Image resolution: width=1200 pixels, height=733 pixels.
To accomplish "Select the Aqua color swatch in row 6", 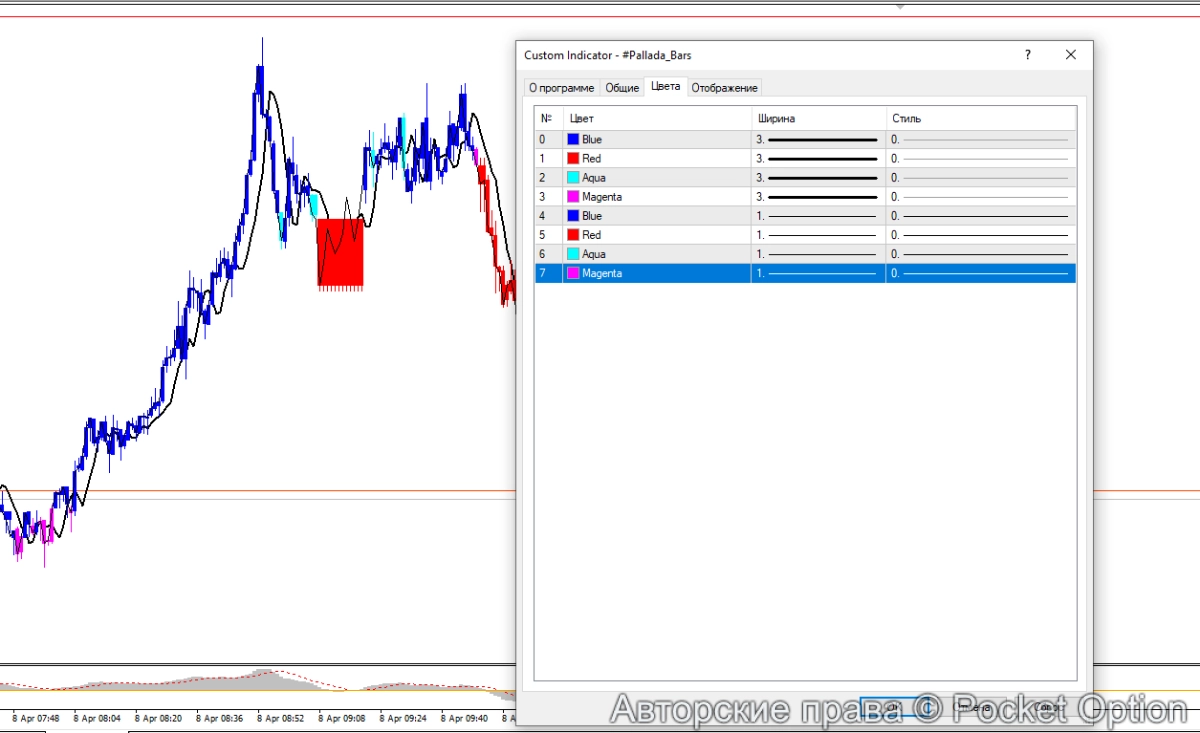I will [x=574, y=254].
